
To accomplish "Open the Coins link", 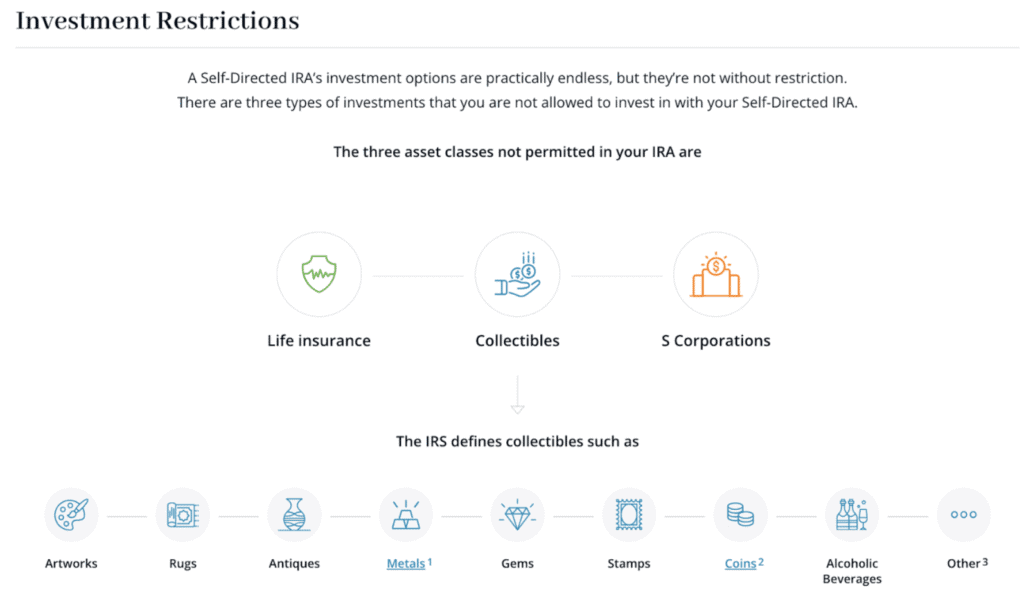I will 740,564.
